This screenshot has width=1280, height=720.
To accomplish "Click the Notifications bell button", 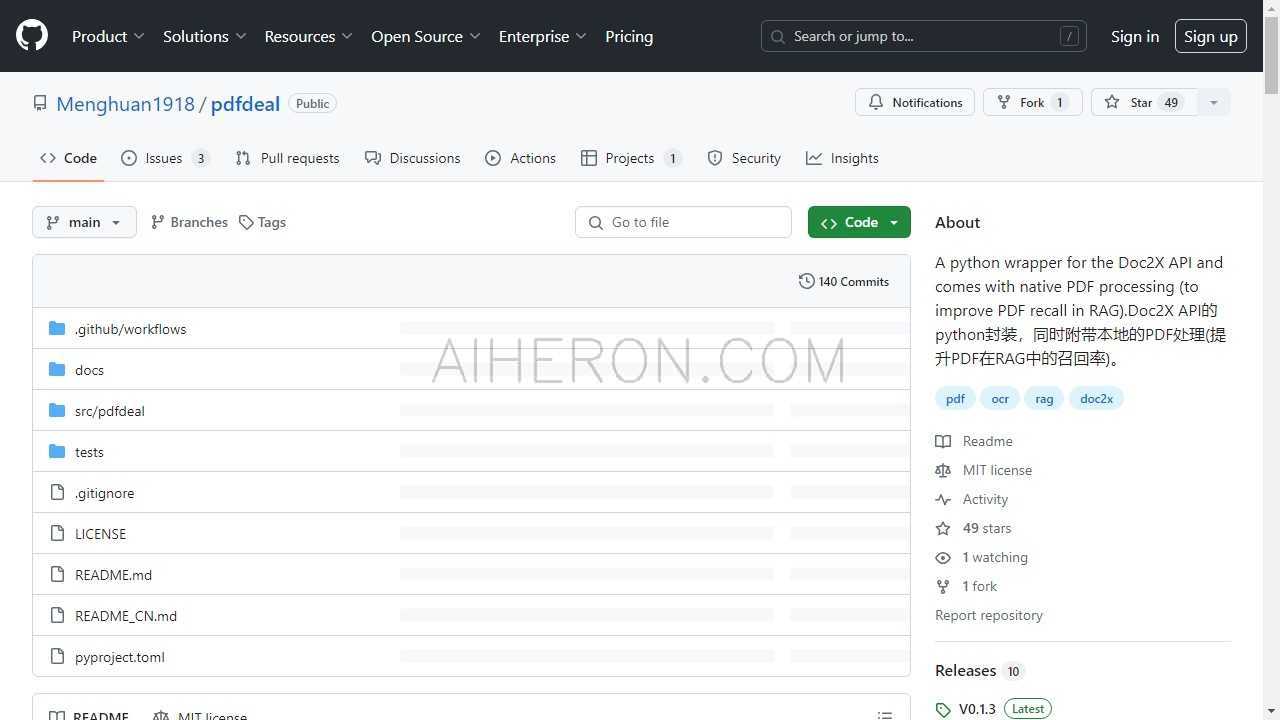I will pos(914,102).
